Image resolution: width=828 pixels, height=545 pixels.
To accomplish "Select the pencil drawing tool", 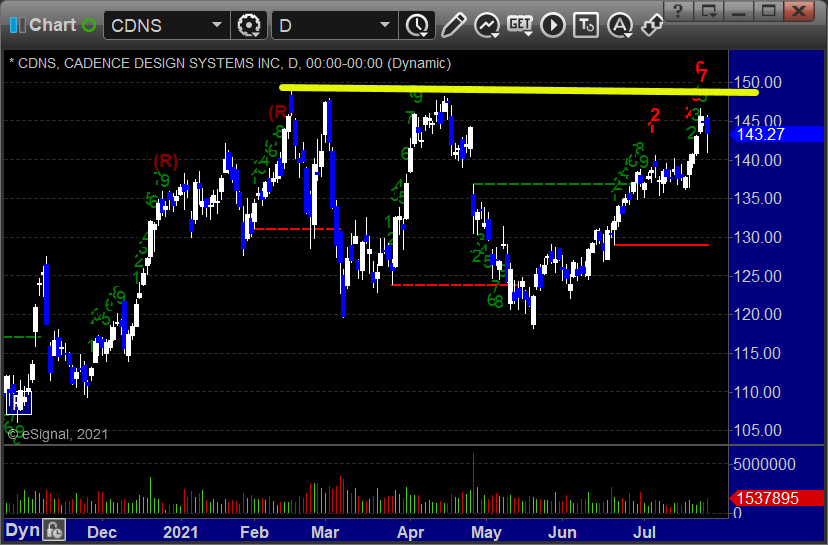I will (x=453, y=25).
